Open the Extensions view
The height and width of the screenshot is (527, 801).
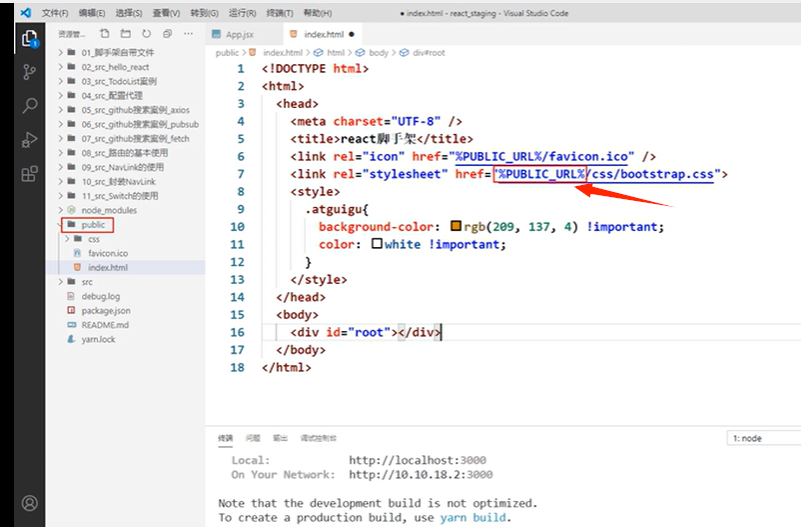point(30,174)
